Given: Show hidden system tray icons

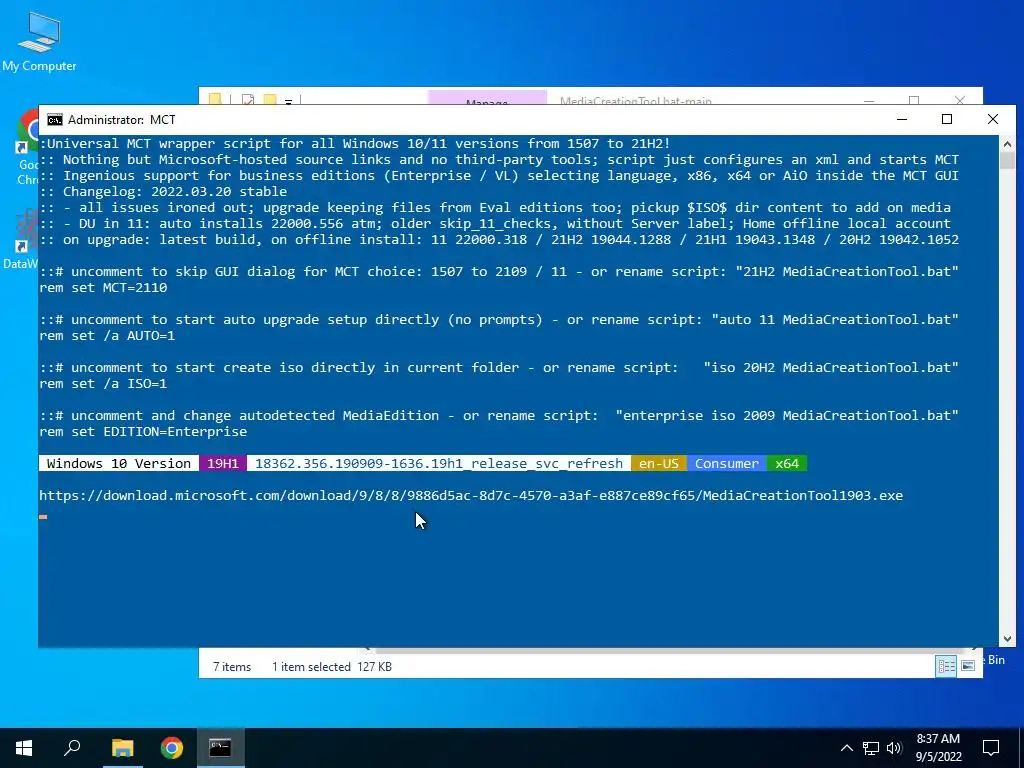Looking at the screenshot, I should tap(846, 748).
